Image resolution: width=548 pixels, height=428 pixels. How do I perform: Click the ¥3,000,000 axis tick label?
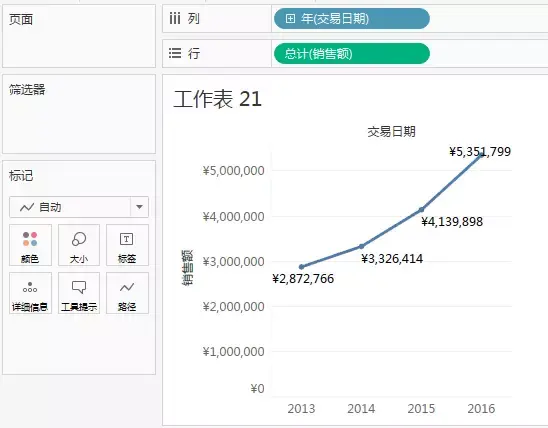(233, 262)
